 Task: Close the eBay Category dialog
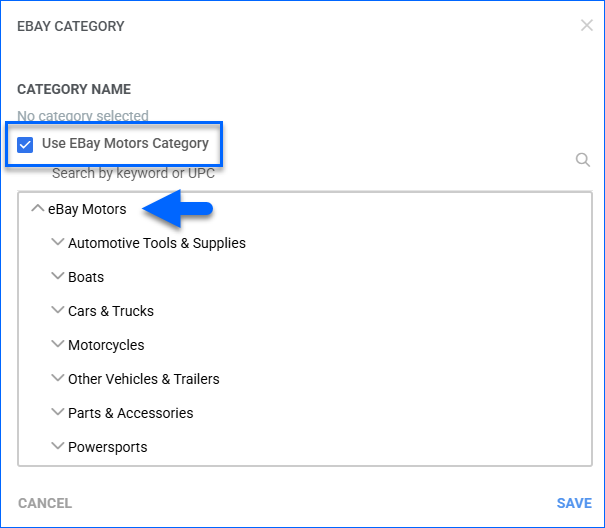click(587, 25)
